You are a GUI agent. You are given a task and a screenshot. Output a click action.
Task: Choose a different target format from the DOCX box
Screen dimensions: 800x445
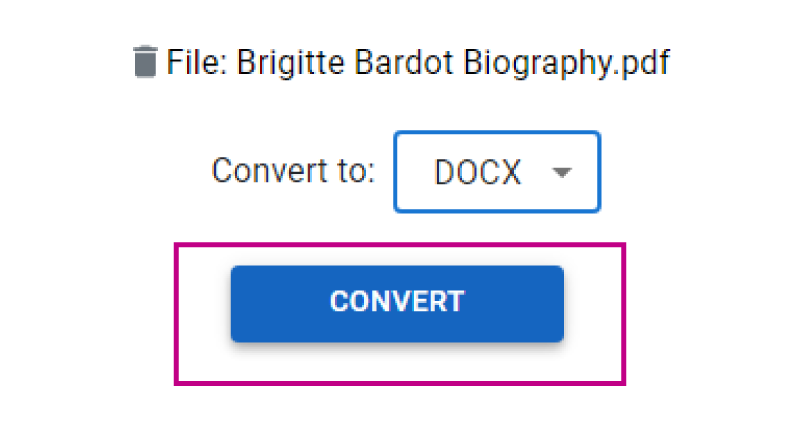[497, 172]
